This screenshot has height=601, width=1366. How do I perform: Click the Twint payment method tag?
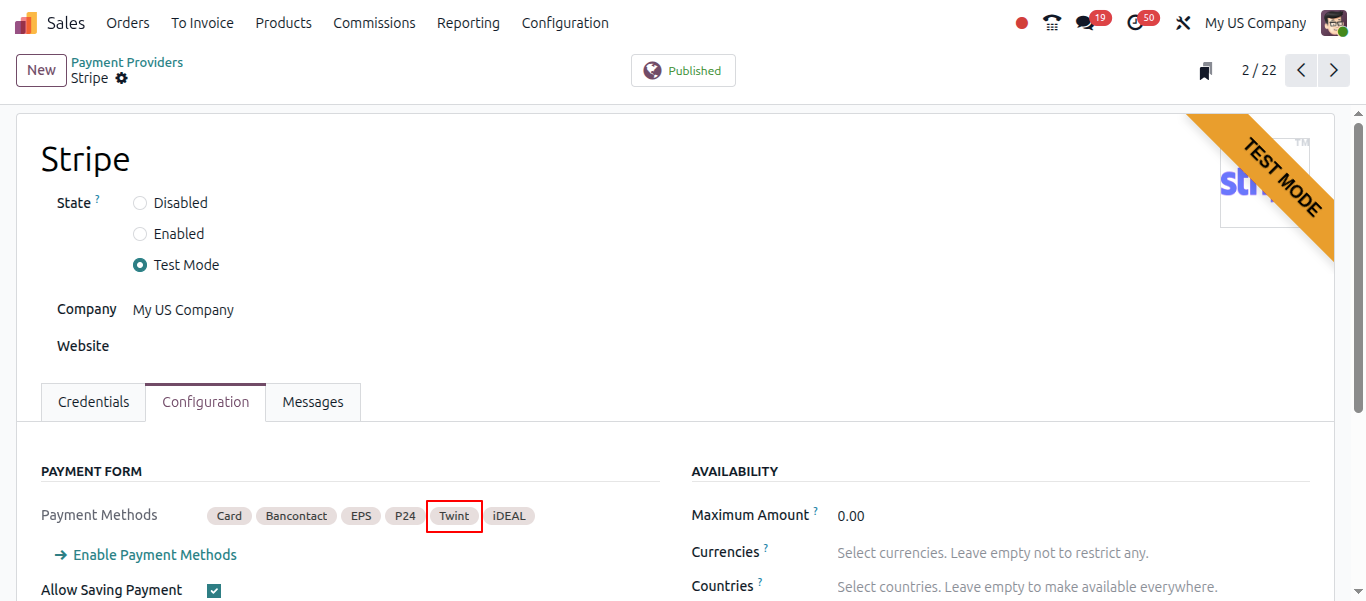(454, 516)
